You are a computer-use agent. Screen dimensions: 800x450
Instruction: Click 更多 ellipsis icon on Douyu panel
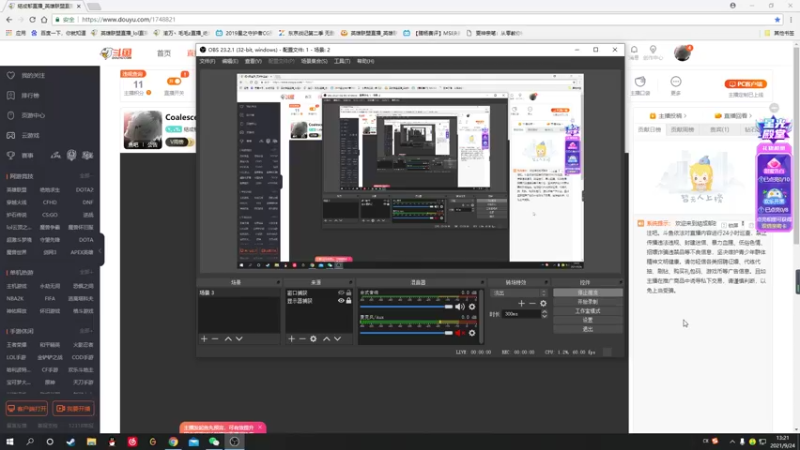coord(676,82)
